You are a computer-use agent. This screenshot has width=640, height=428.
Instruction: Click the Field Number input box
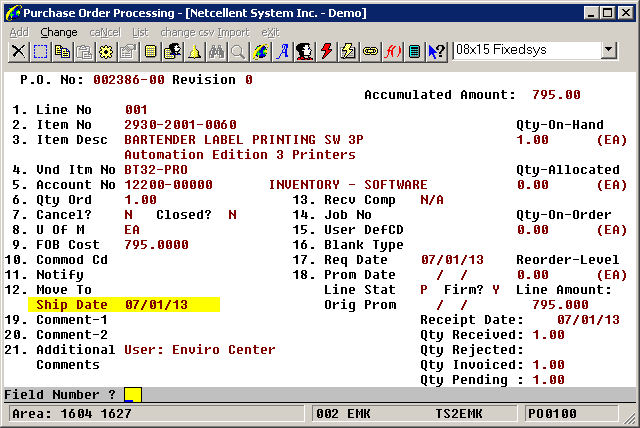[x=133, y=395]
